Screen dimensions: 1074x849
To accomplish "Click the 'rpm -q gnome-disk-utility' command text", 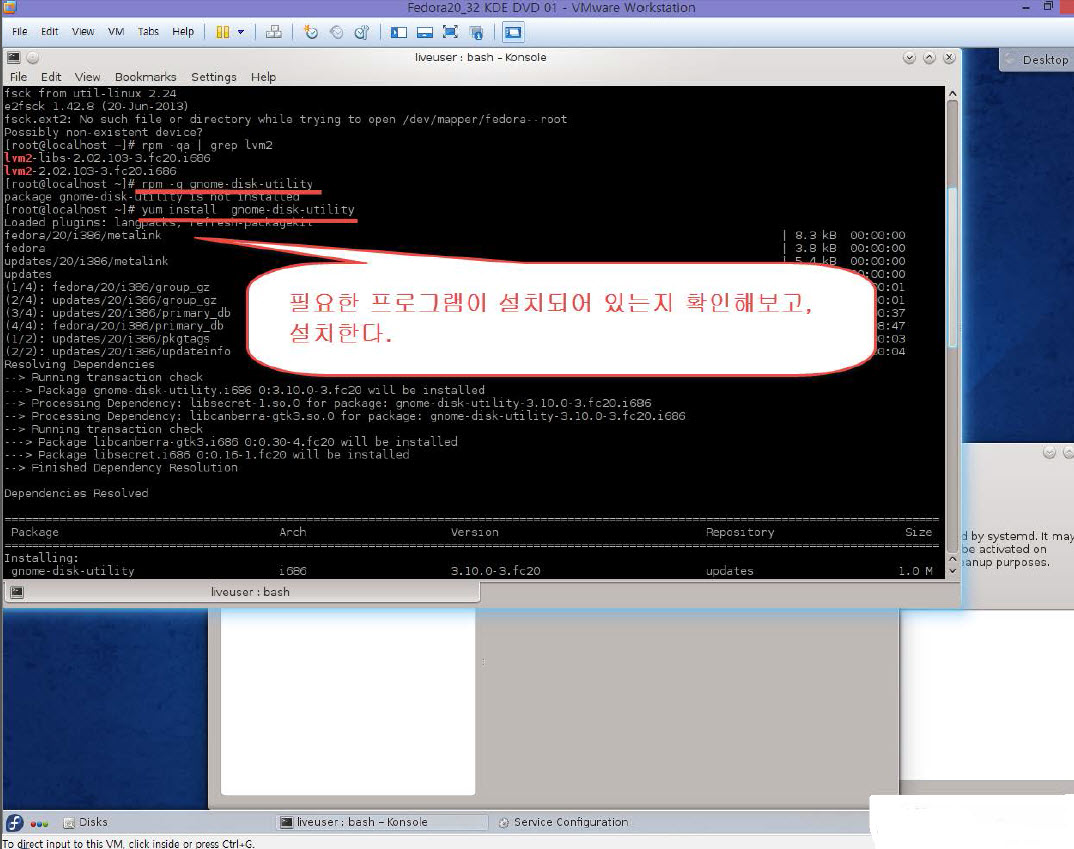I will coord(227,183).
